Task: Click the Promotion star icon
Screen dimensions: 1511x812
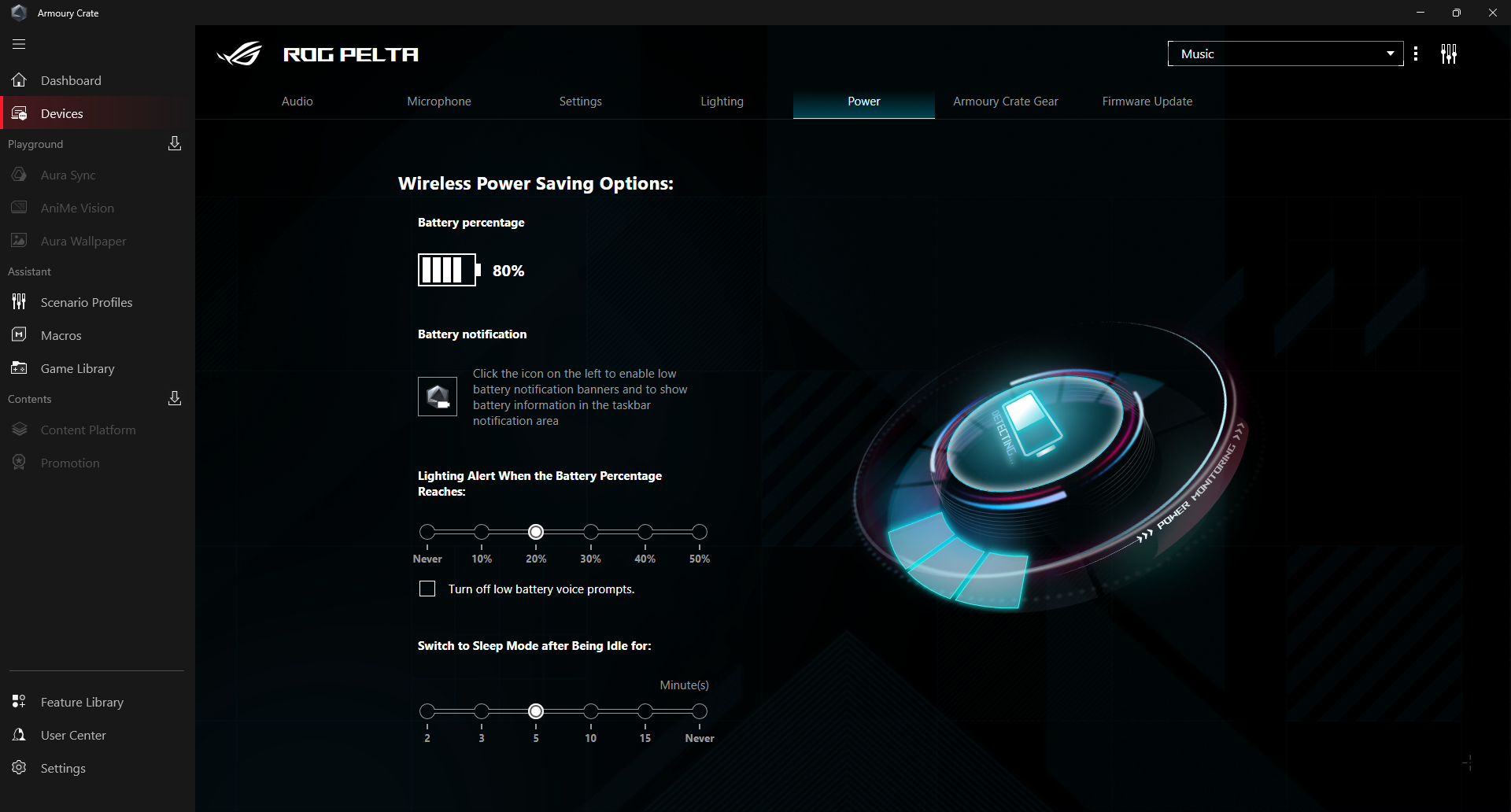Action: (x=19, y=463)
